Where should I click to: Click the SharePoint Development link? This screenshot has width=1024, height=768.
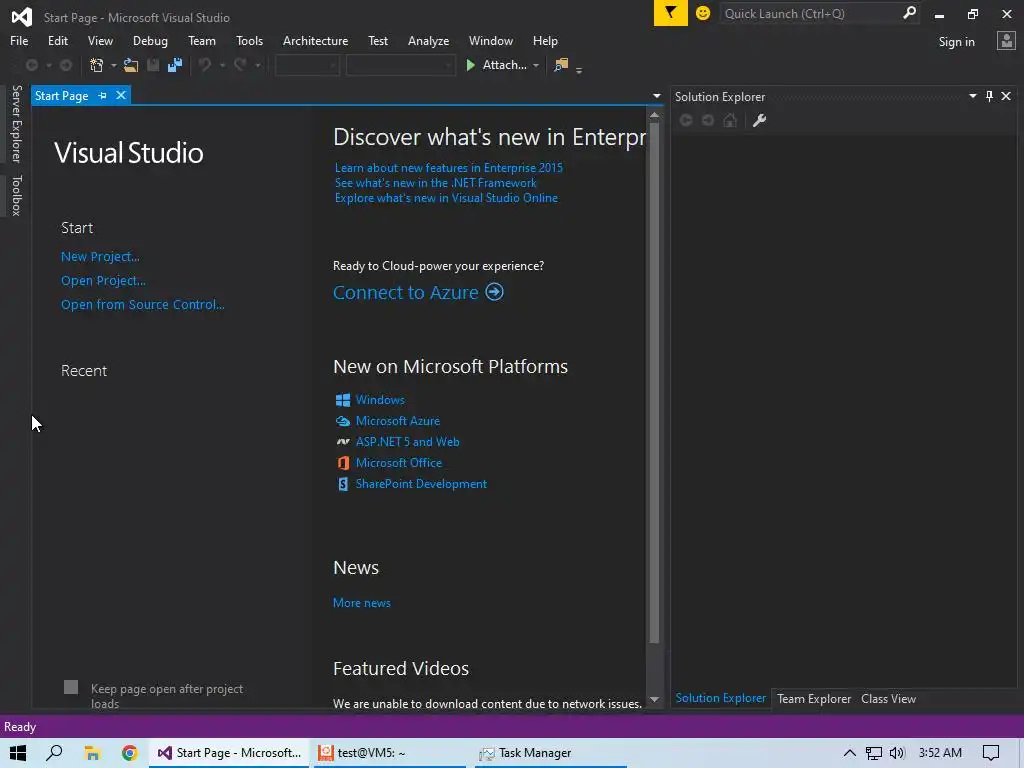pyautogui.click(x=421, y=484)
